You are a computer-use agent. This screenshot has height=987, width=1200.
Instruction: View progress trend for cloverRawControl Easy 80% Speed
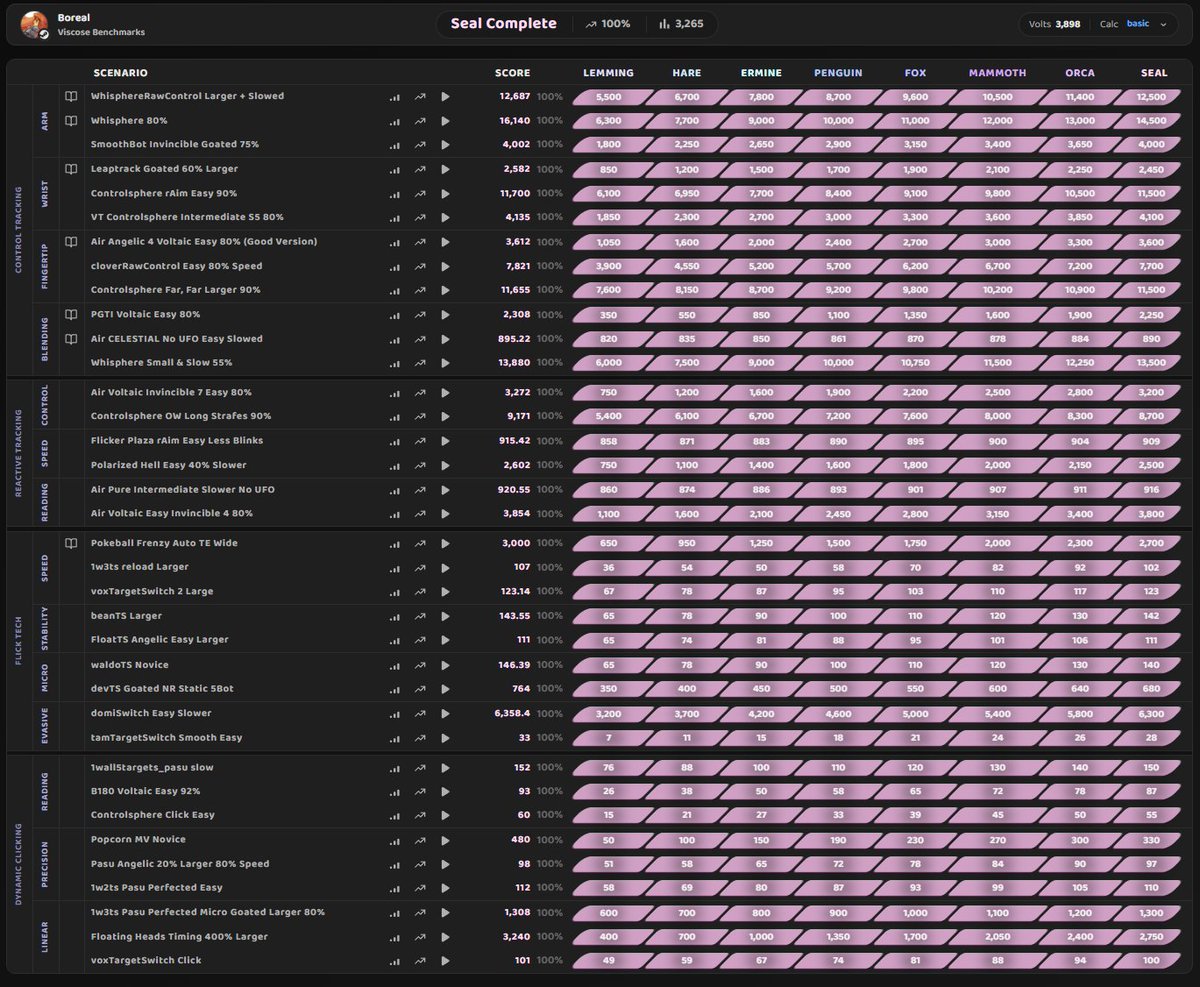coord(420,266)
